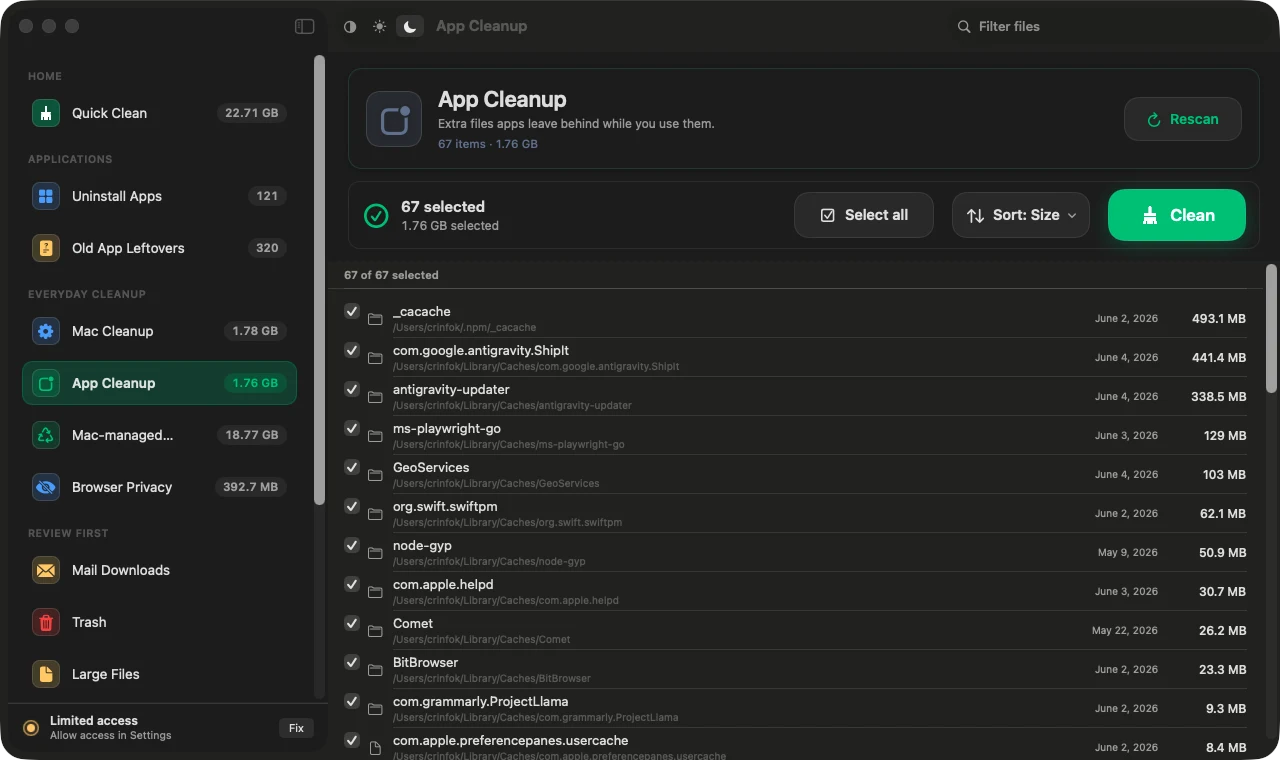Click the green selected checkmark circle icon
This screenshot has width=1280, height=760.
[x=376, y=215]
